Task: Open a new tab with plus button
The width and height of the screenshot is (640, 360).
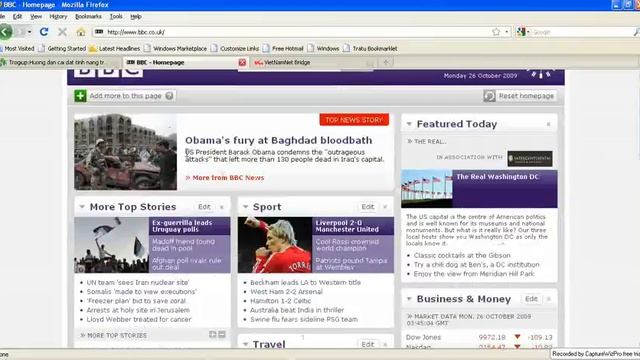Action: pos(386,62)
